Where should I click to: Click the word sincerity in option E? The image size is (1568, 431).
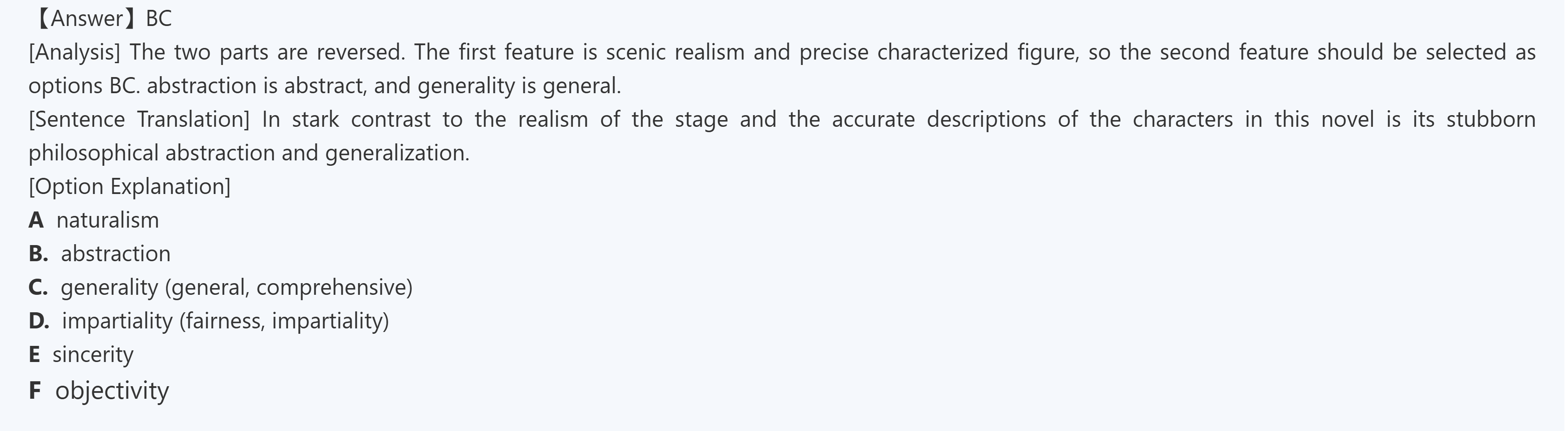(92, 354)
